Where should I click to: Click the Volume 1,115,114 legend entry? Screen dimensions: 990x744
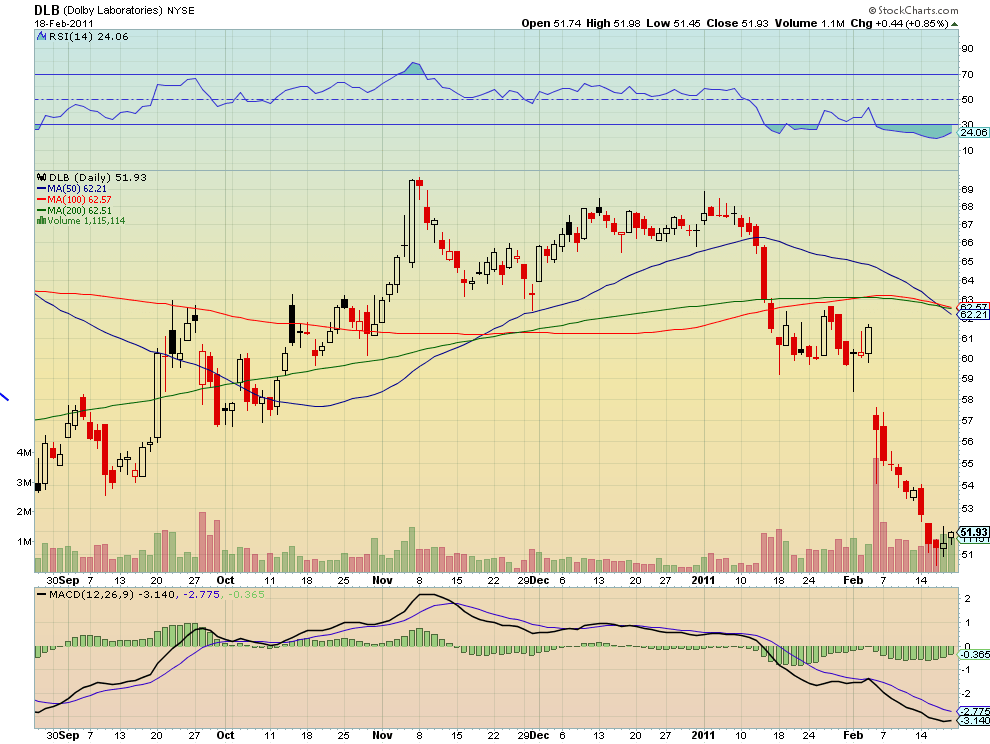pos(86,220)
